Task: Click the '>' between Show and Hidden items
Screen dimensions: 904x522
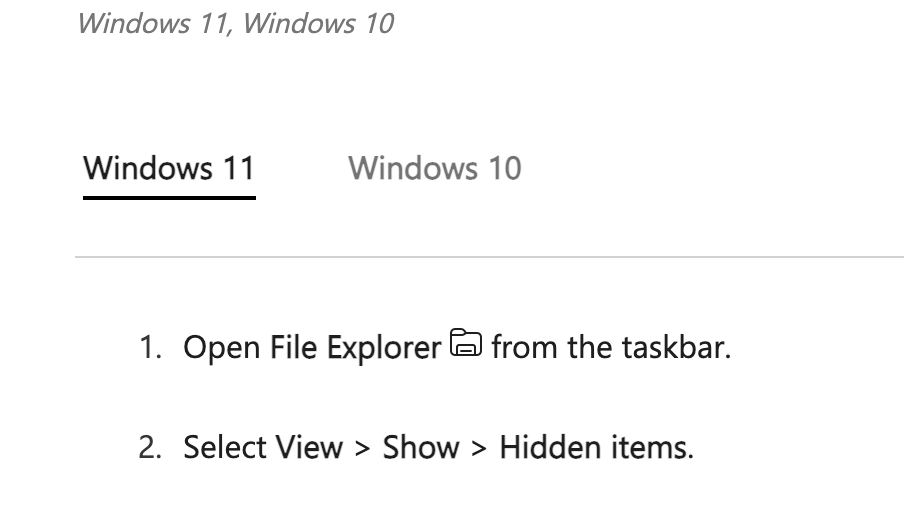Action: tap(479, 448)
